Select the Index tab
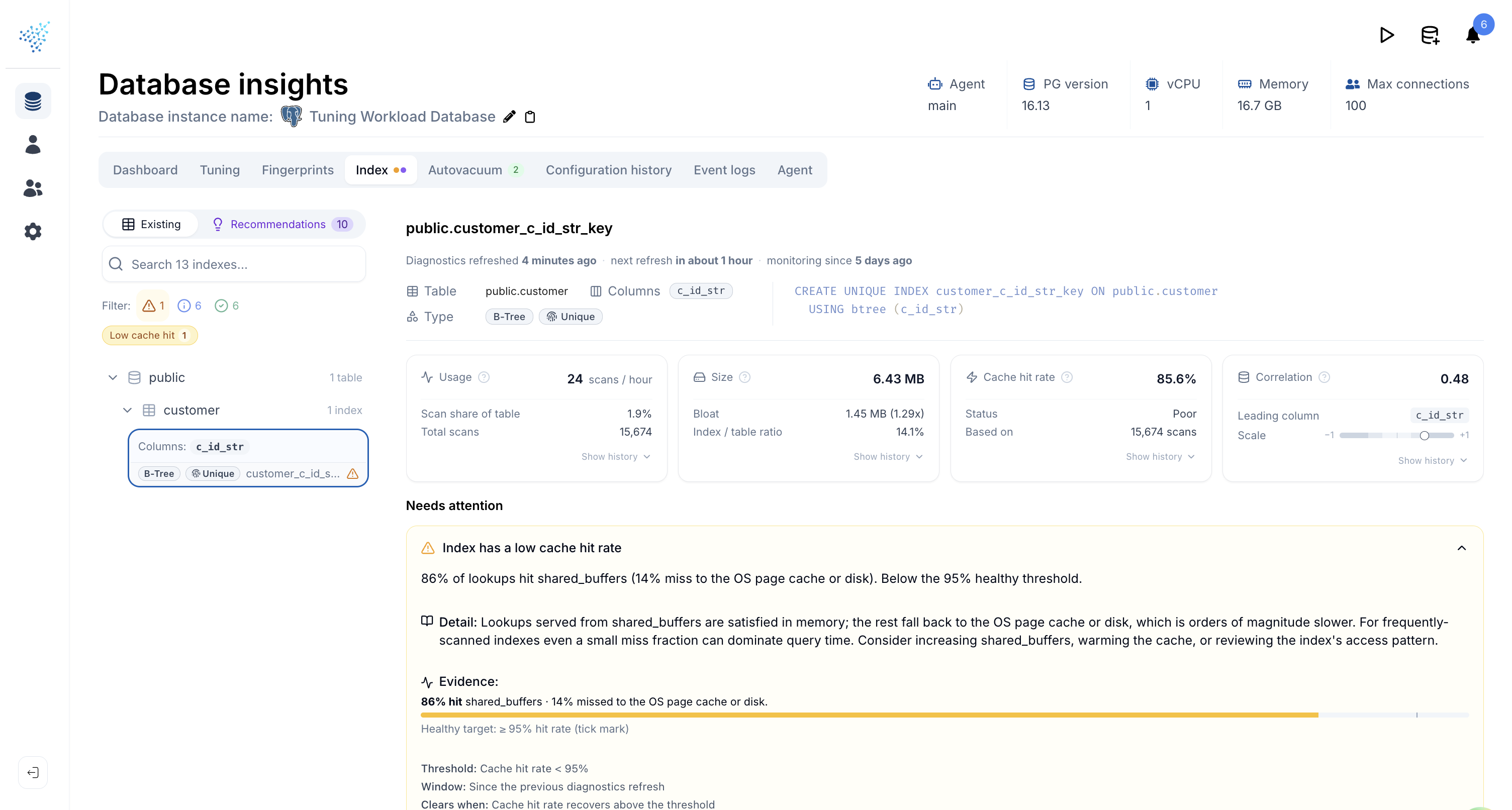Image resolution: width=1512 pixels, height=810 pixels. click(381, 170)
